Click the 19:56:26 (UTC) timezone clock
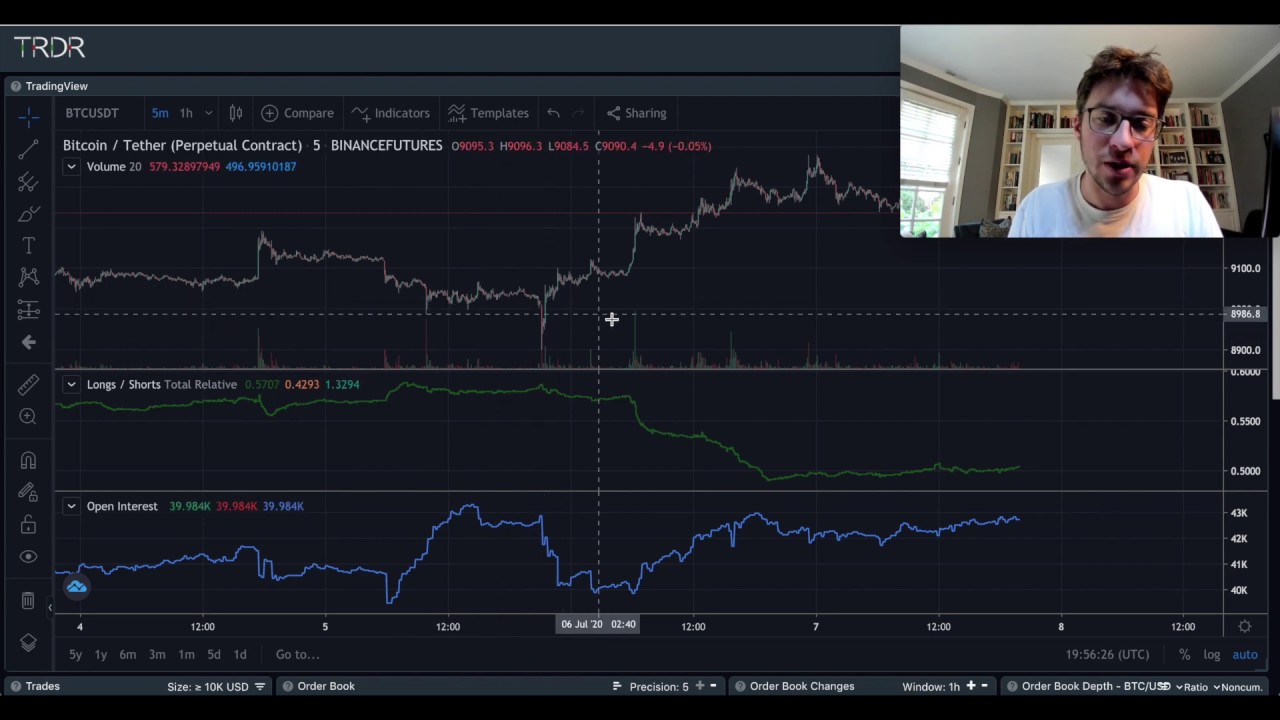The width and height of the screenshot is (1280, 720). point(1107,654)
